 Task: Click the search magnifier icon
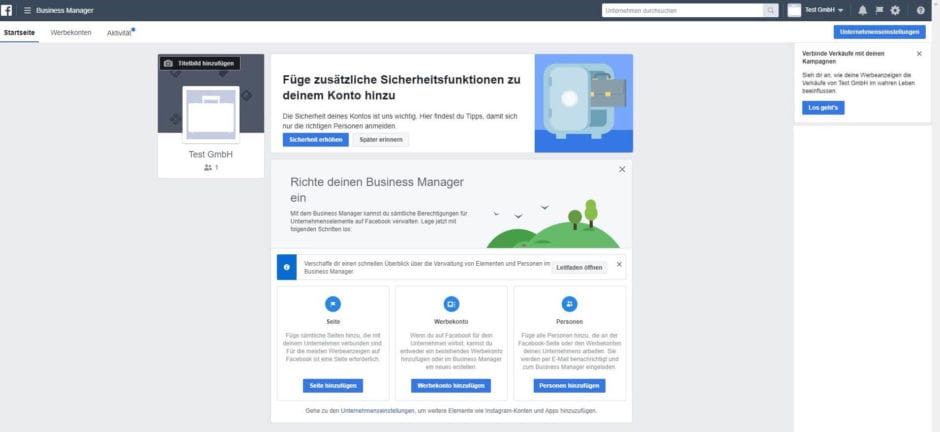[x=771, y=10]
